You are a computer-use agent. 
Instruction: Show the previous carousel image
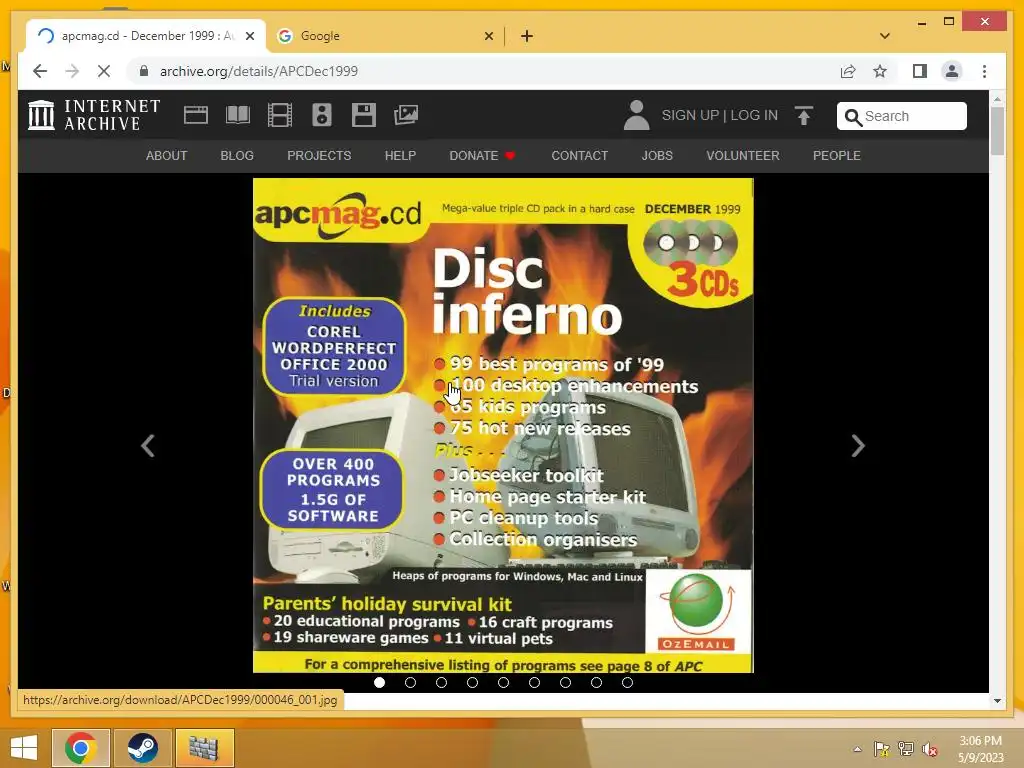(x=148, y=446)
